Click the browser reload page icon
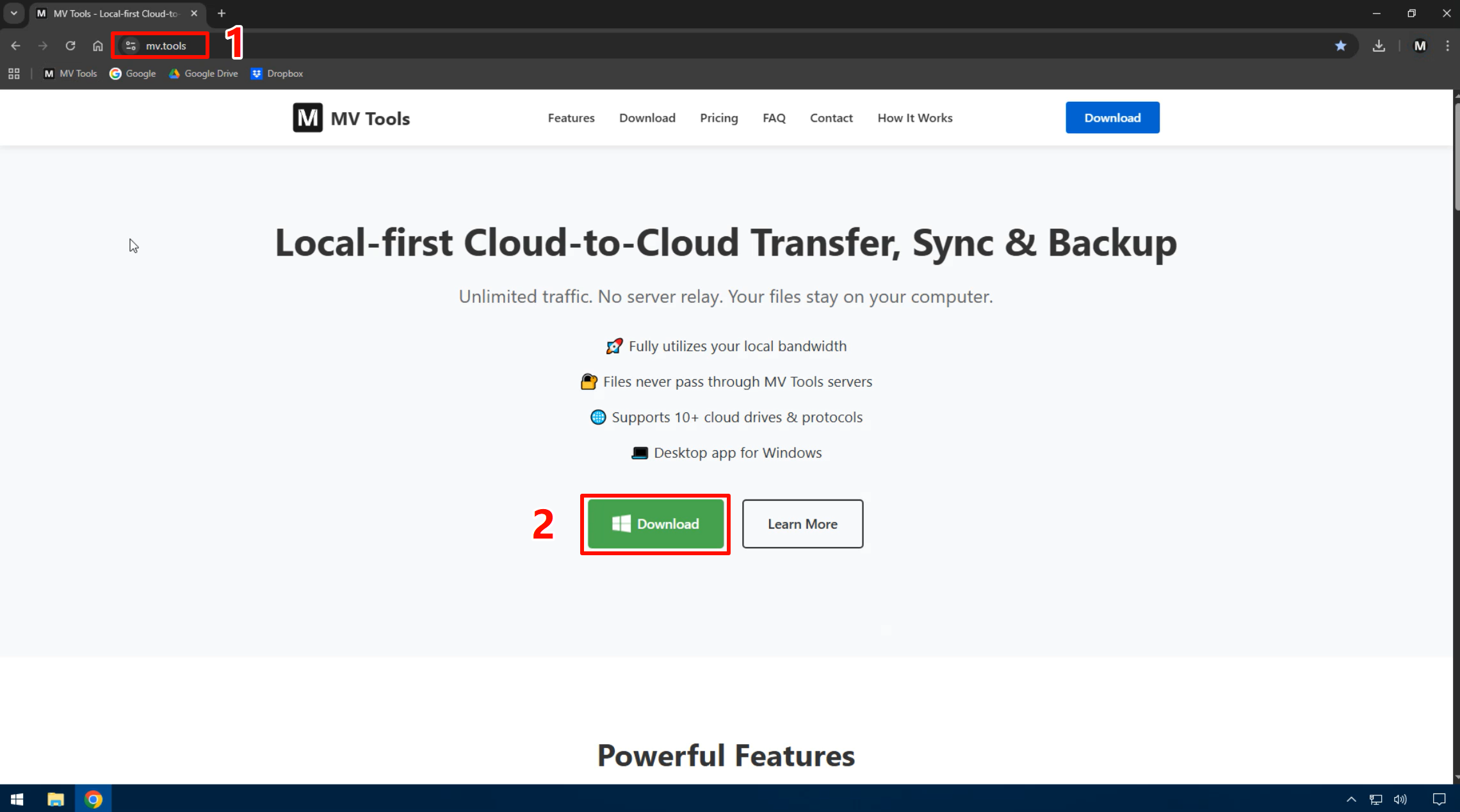The image size is (1460, 812). pos(70,45)
